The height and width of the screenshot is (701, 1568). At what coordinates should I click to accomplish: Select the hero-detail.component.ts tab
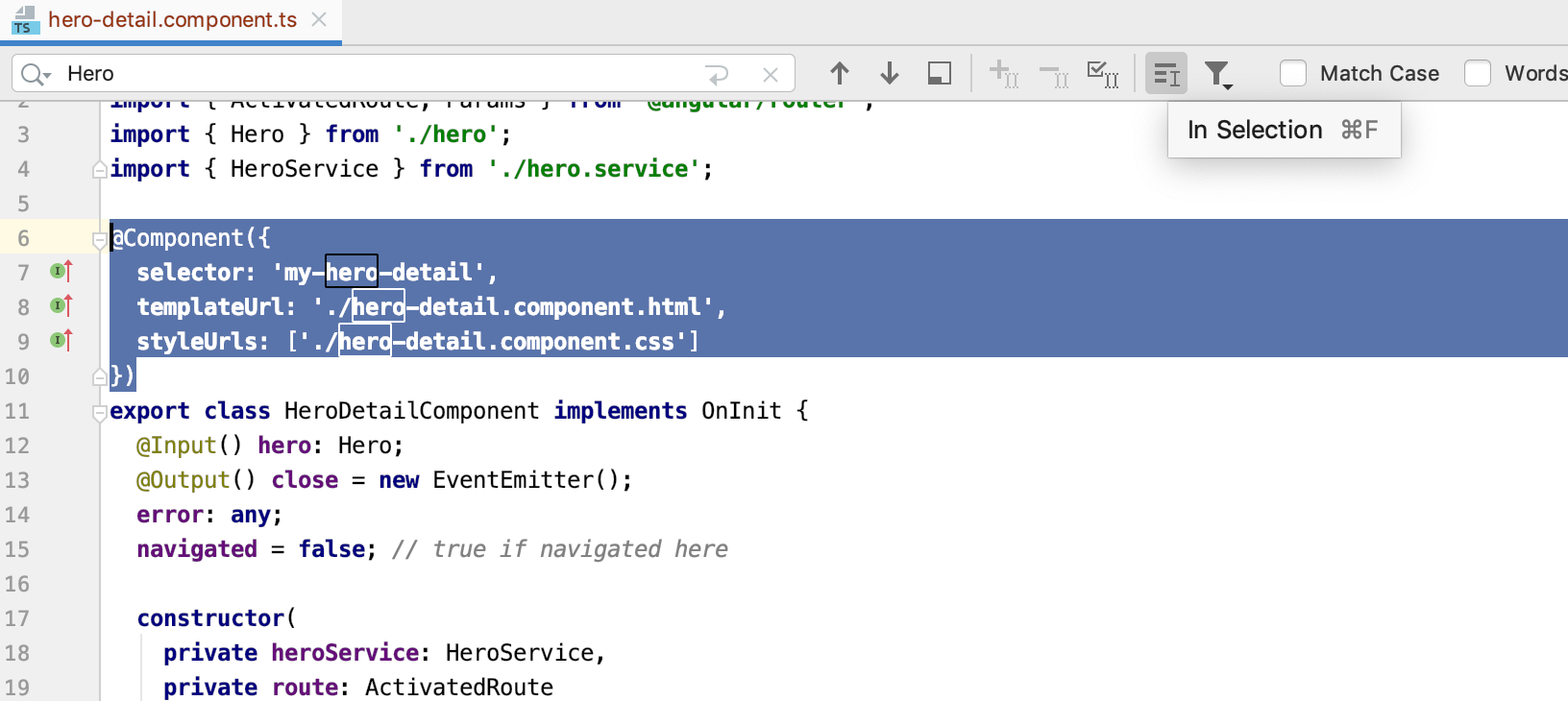click(172, 20)
